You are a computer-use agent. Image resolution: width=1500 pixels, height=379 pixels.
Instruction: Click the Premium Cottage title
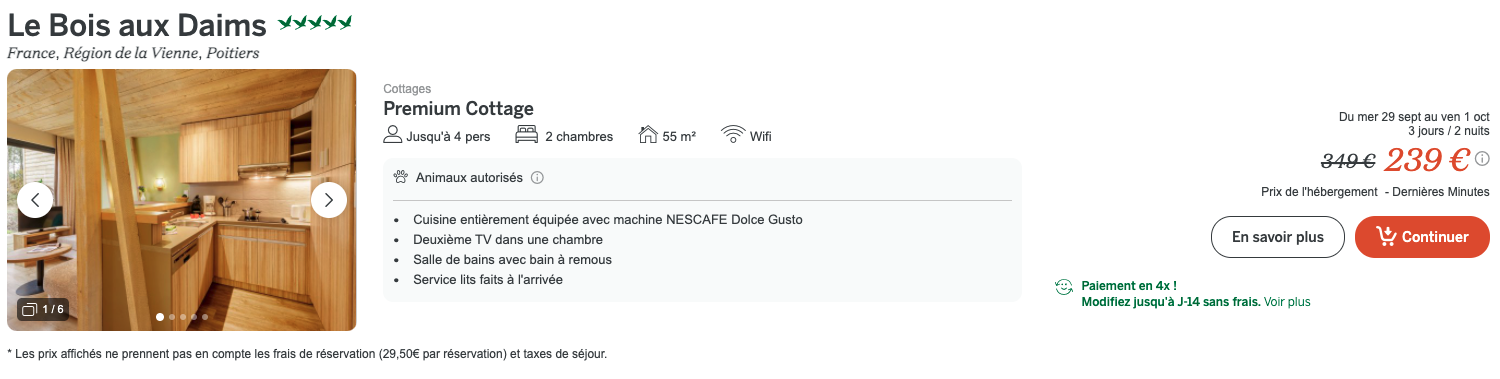point(459,109)
